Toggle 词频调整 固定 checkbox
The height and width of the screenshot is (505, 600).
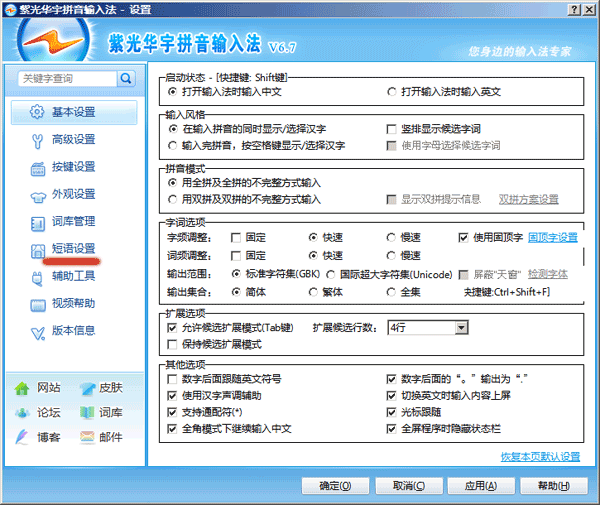click(x=236, y=256)
